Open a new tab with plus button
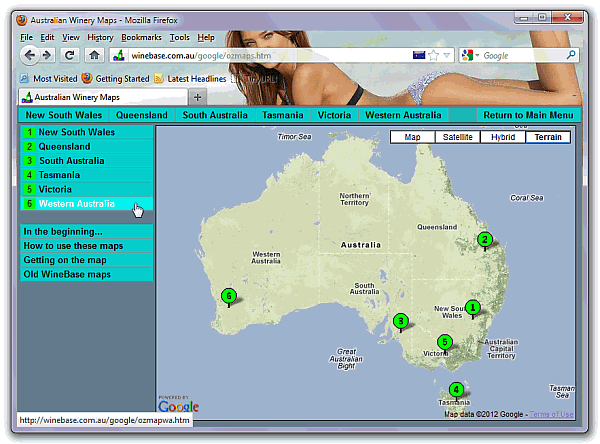 click(x=197, y=97)
